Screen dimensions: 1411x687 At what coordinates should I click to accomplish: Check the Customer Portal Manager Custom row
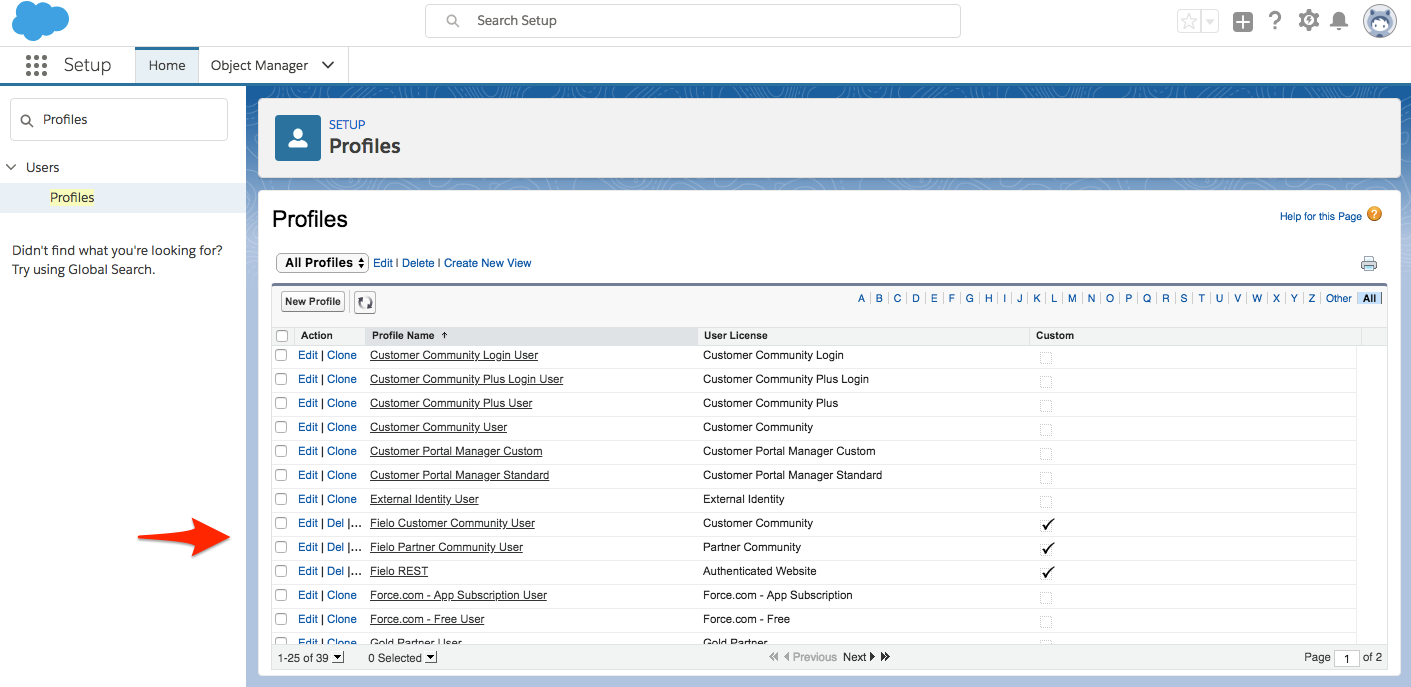coord(281,451)
